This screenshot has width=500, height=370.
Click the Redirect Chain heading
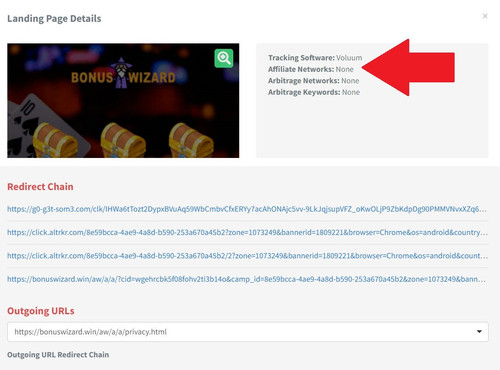pyautogui.click(x=40, y=187)
